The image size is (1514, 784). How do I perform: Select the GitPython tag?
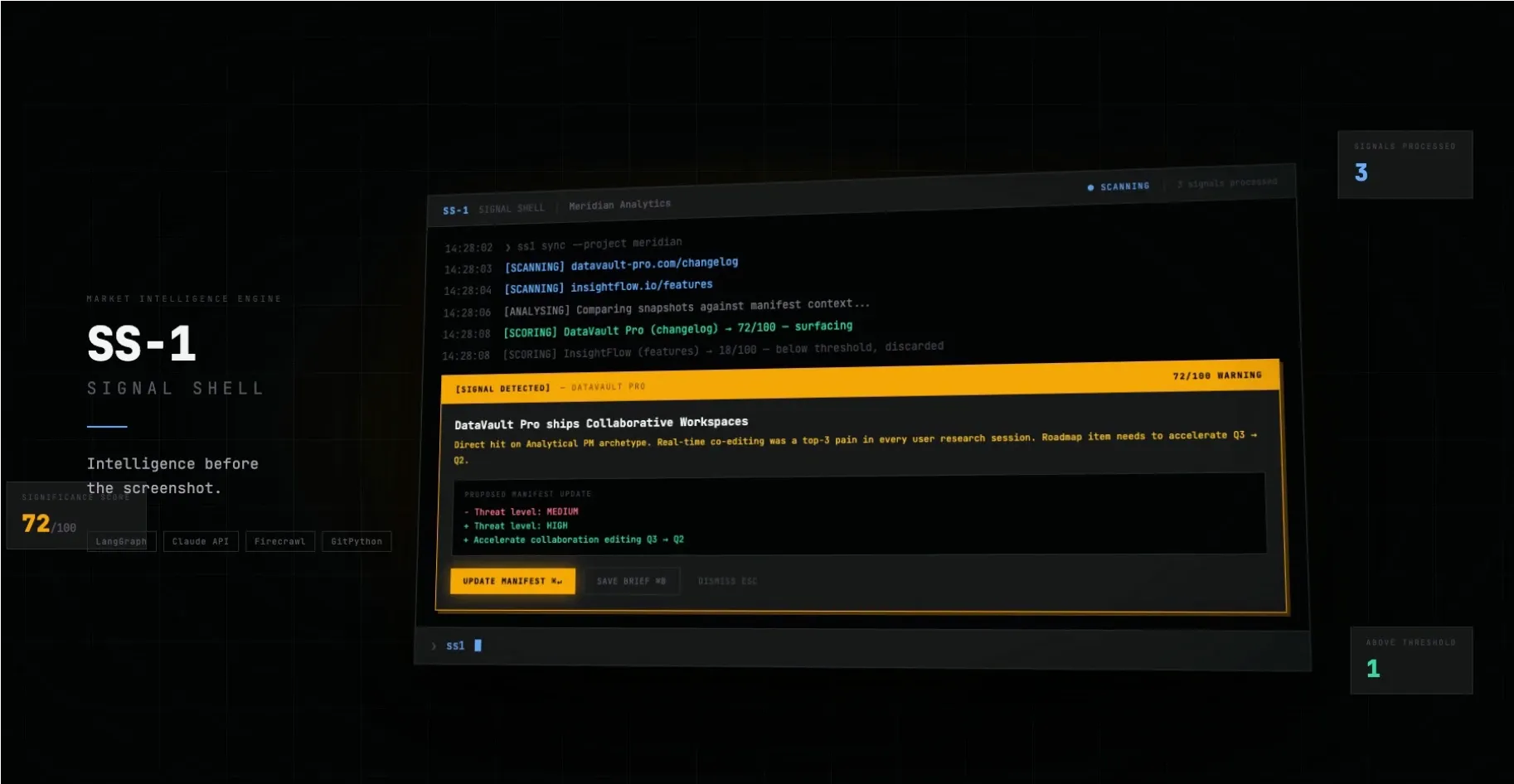click(x=357, y=541)
